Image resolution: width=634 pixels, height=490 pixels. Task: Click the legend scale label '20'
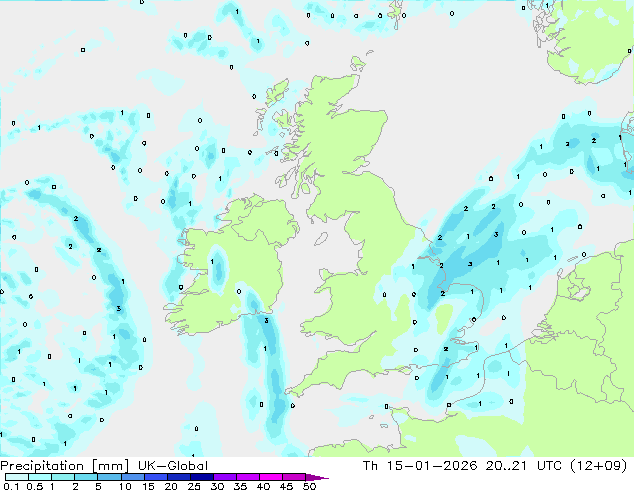171,486
